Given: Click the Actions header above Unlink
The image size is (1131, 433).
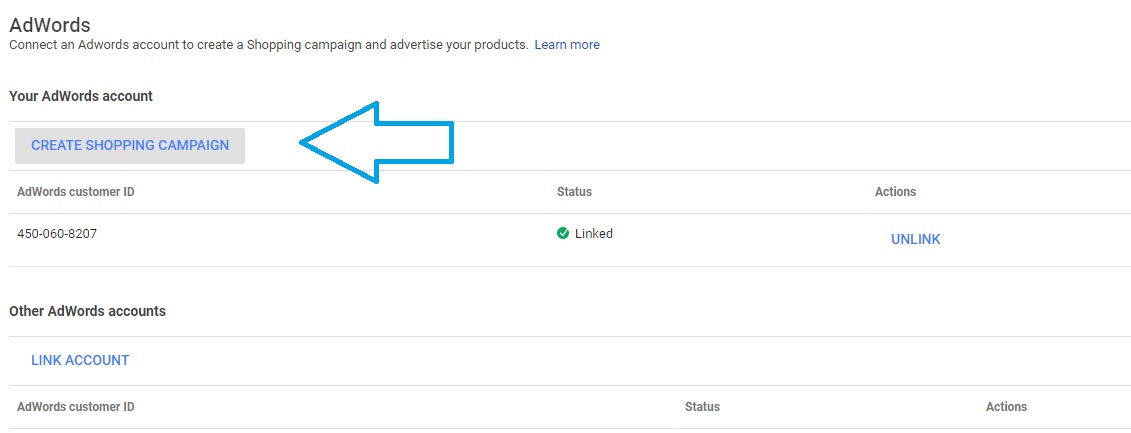Looking at the screenshot, I should click(895, 192).
